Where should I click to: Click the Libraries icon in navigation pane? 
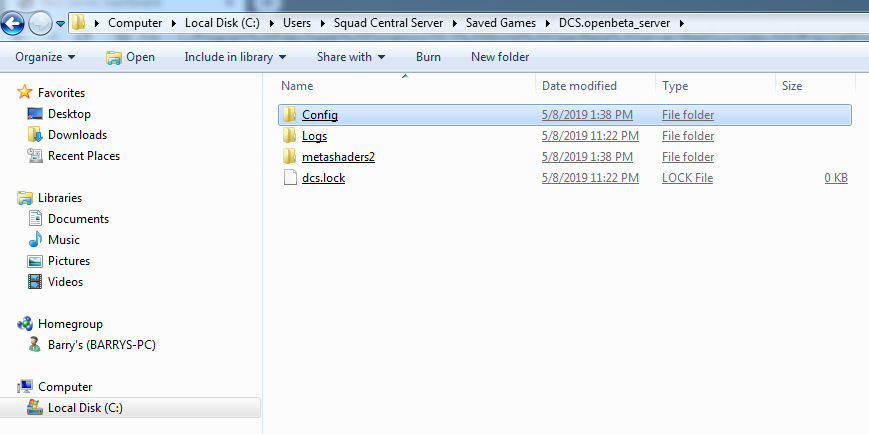point(25,198)
